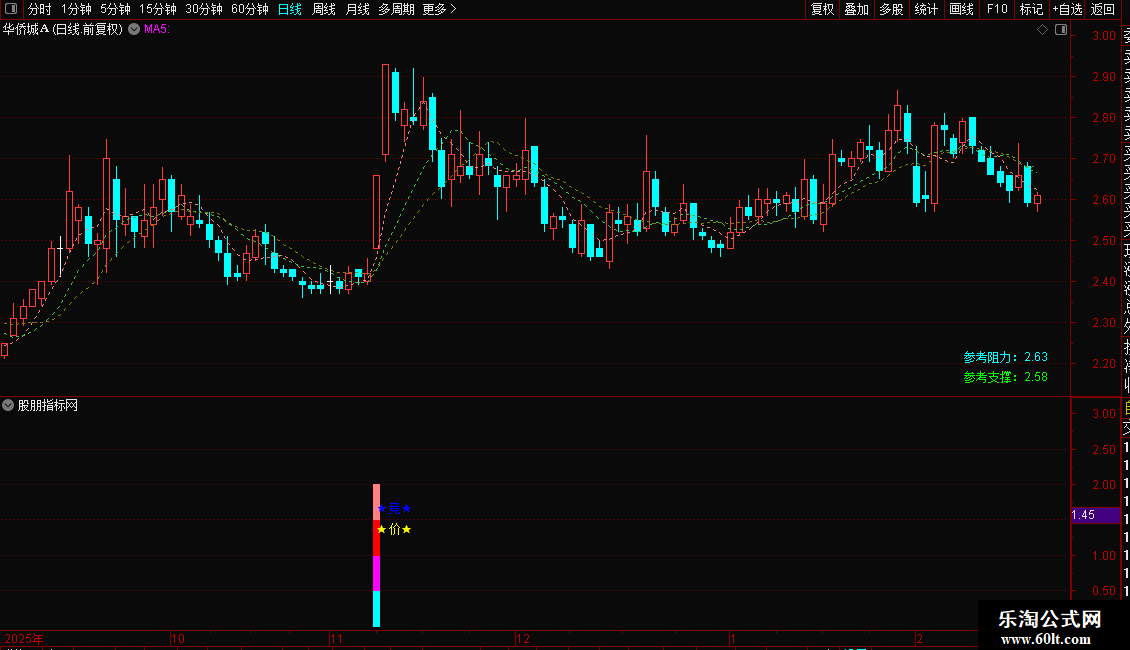The image size is (1130, 650).
Task: Click the 参考支撑: 2.58 label
Action: [1005, 377]
